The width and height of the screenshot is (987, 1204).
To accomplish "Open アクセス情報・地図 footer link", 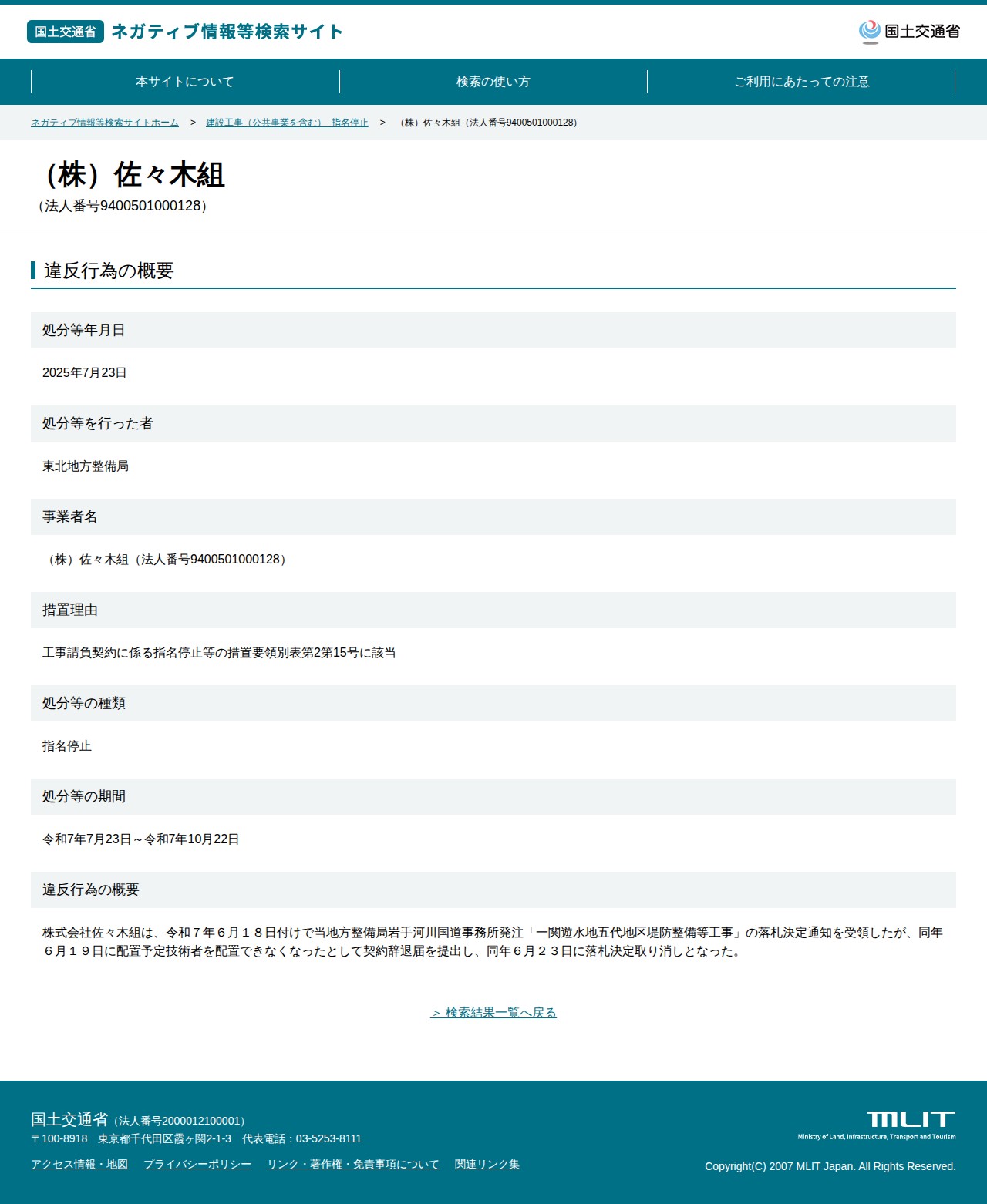I will (x=79, y=1164).
